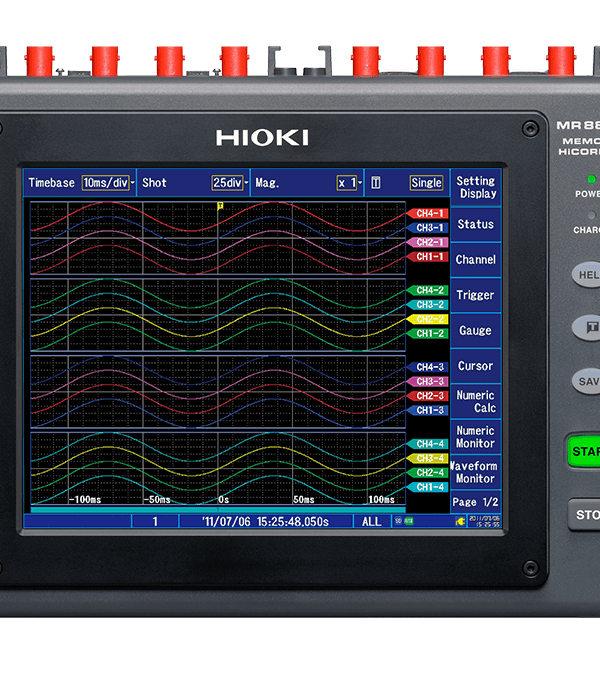Select the CH1-1 channel tag
The width and height of the screenshot is (600, 694).
428,256
